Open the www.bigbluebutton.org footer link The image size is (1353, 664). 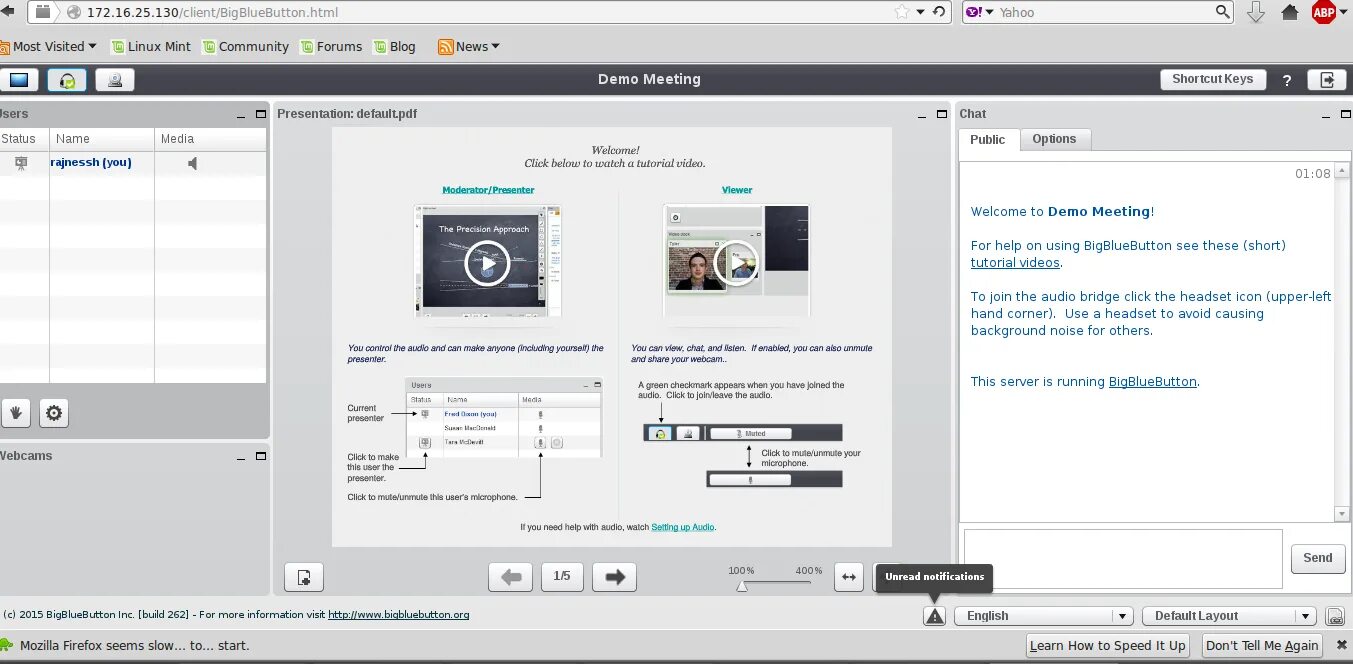click(398, 615)
